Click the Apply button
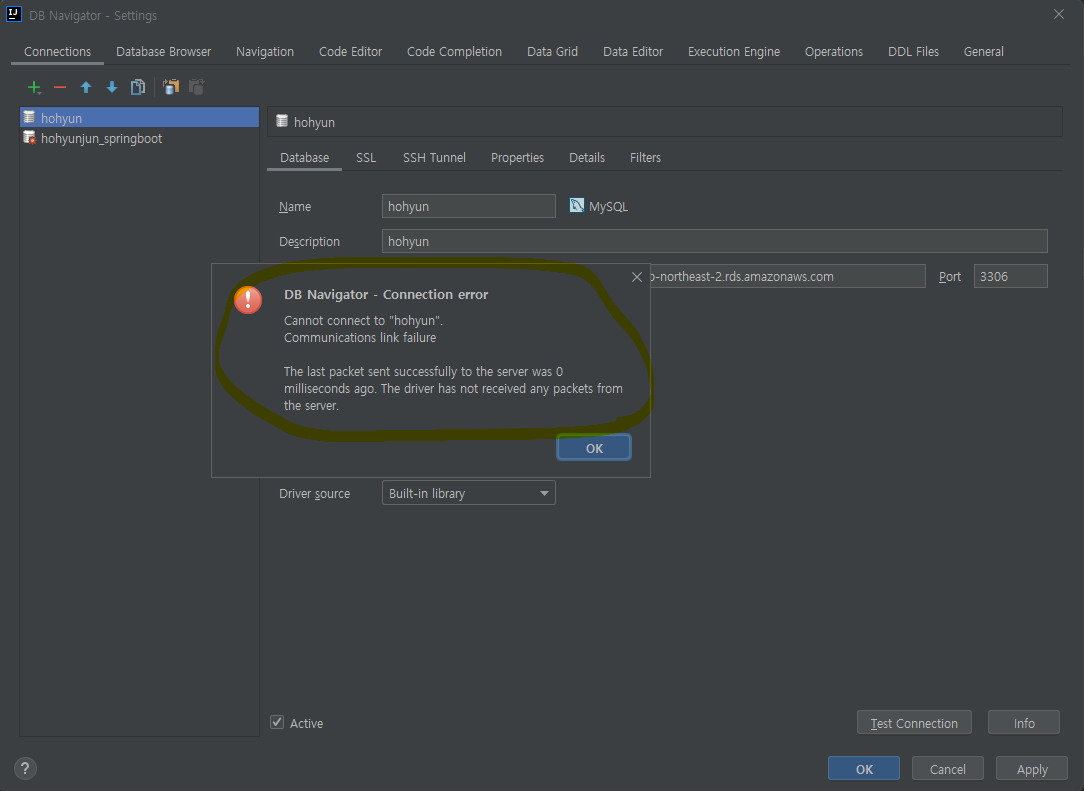This screenshot has width=1084, height=791. (x=1032, y=769)
